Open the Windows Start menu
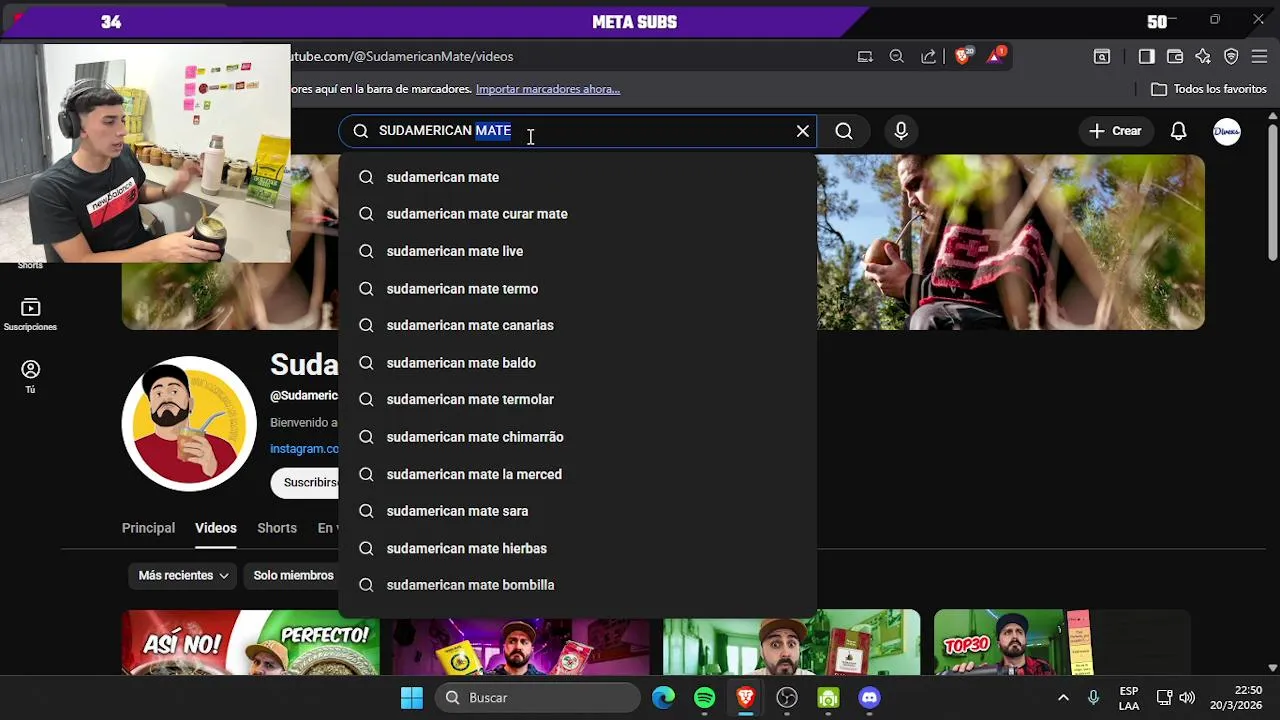This screenshot has height=720, width=1280. 411,698
